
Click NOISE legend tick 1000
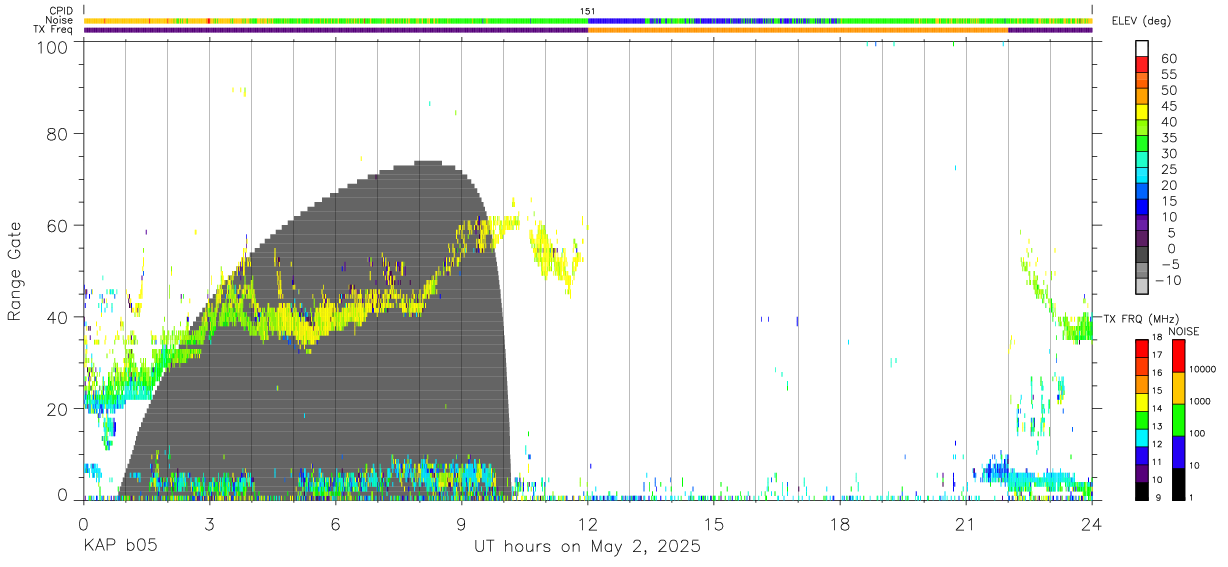pos(1199,402)
